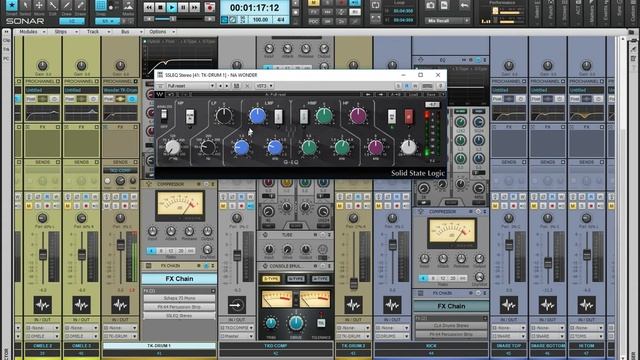640x360 pixels.
Task: Pause the transport
Action: click(183, 7)
